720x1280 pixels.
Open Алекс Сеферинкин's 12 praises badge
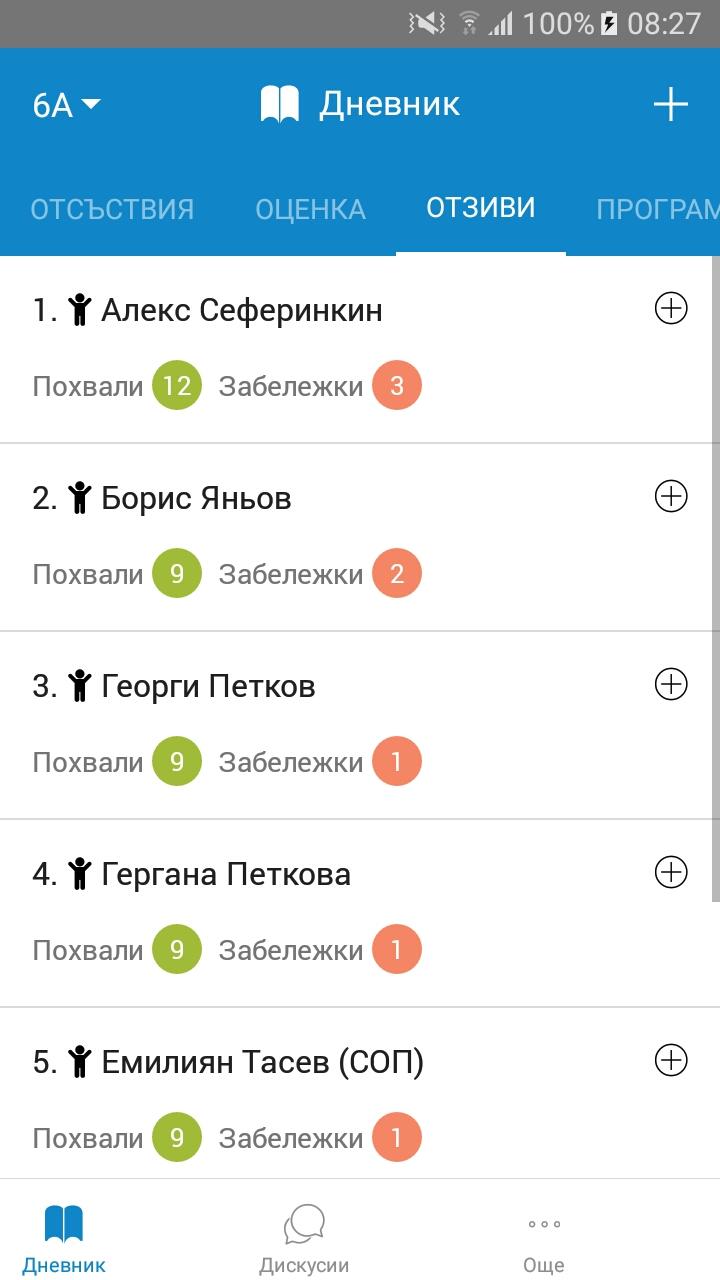[x=177, y=386]
